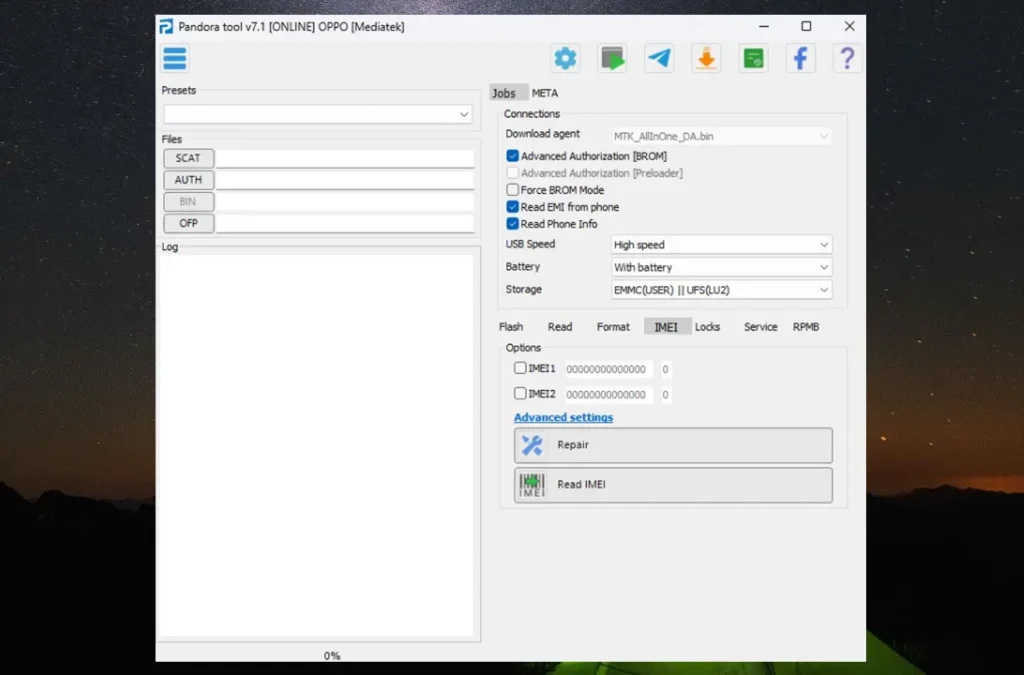Open the Advanced settings link
Image resolution: width=1024 pixels, height=675 pixels.
564,417
